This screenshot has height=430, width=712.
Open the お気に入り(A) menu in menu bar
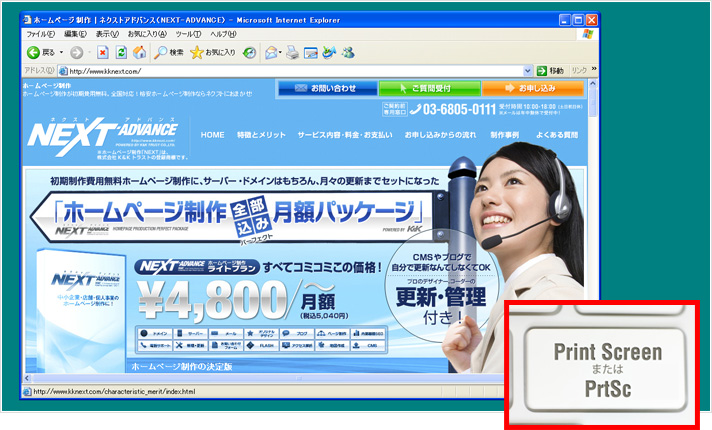147,34
